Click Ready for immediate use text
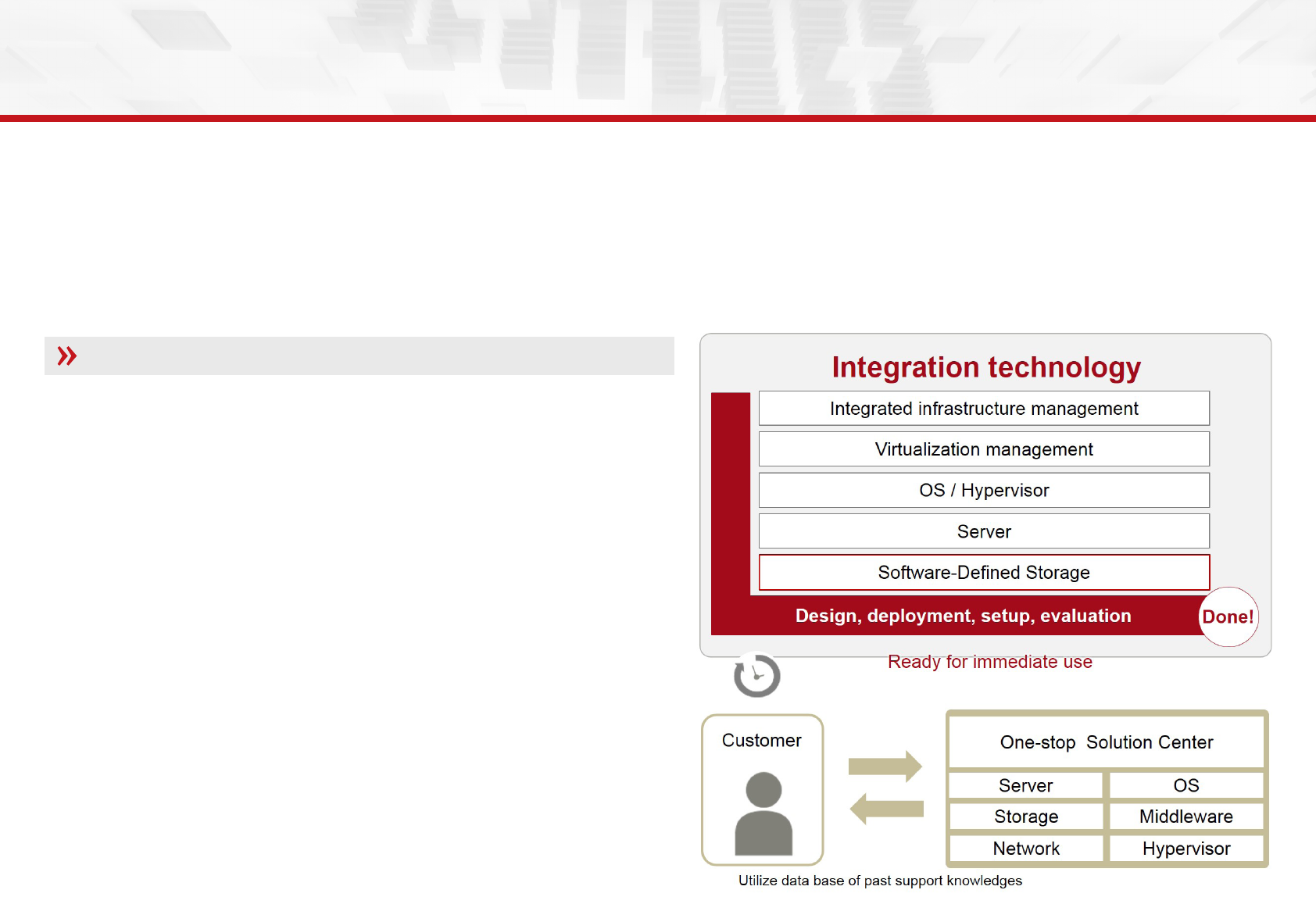This screenshot has width=1316, height=897. 990,662
